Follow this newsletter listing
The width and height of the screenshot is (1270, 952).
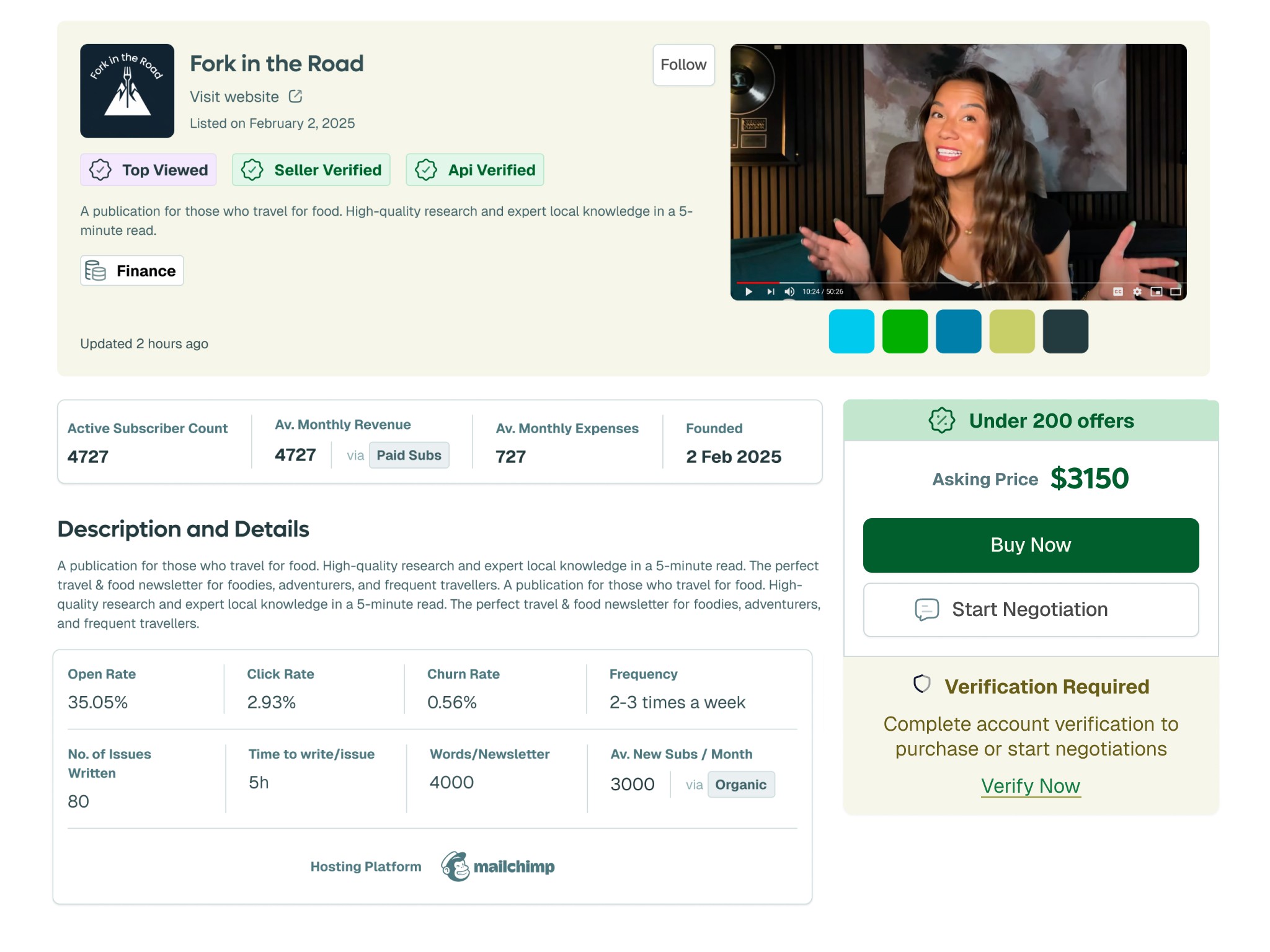pos(683,64)
